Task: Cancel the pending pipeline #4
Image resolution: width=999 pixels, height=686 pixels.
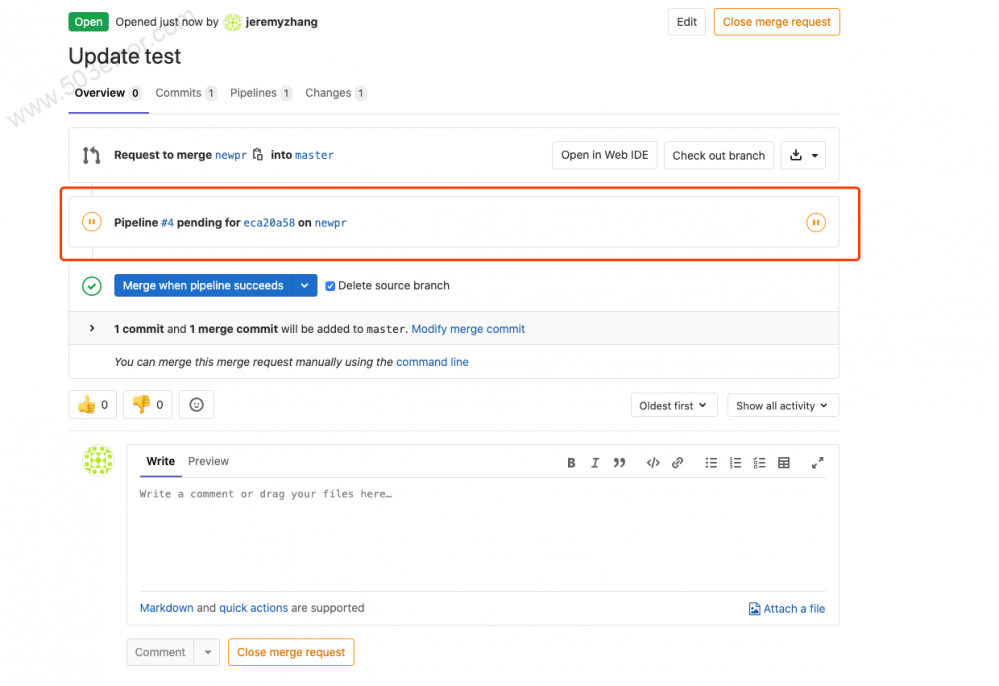Action: tap(815, 222)
